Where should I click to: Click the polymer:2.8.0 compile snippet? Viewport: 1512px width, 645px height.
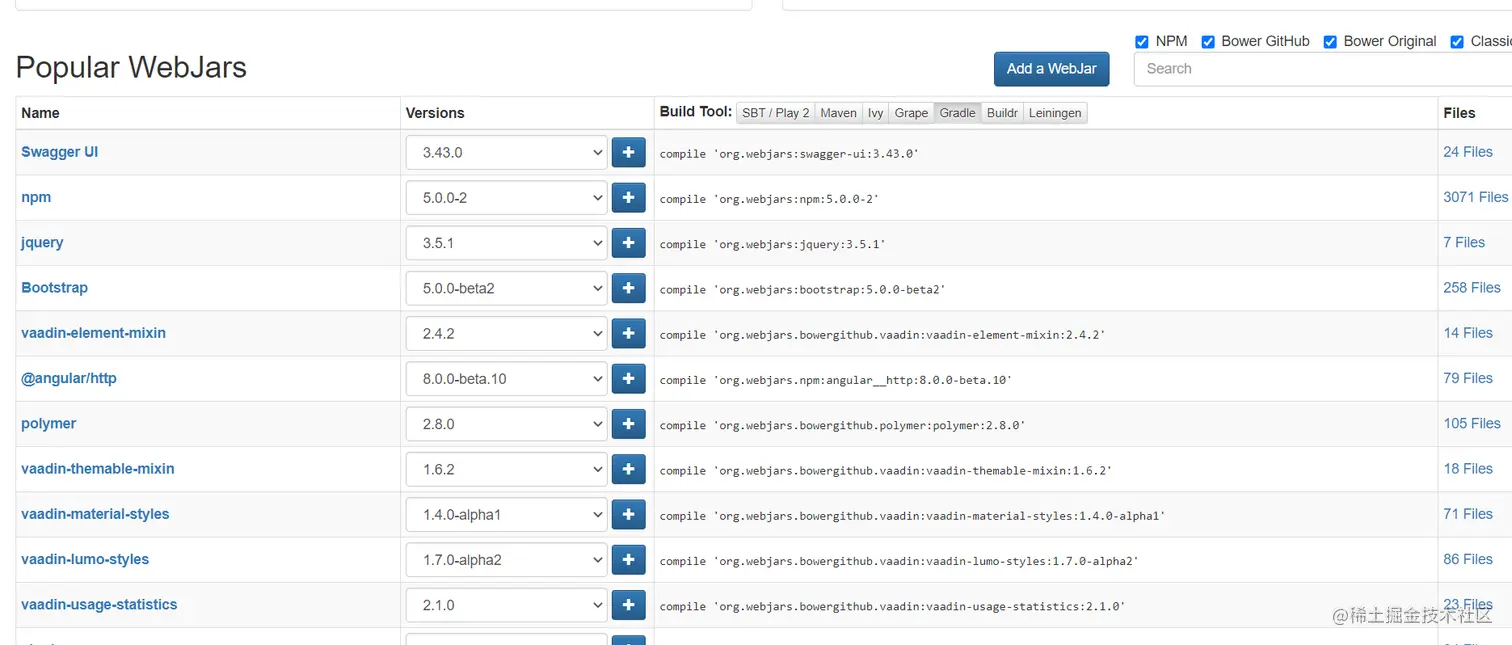coord(842,425)
